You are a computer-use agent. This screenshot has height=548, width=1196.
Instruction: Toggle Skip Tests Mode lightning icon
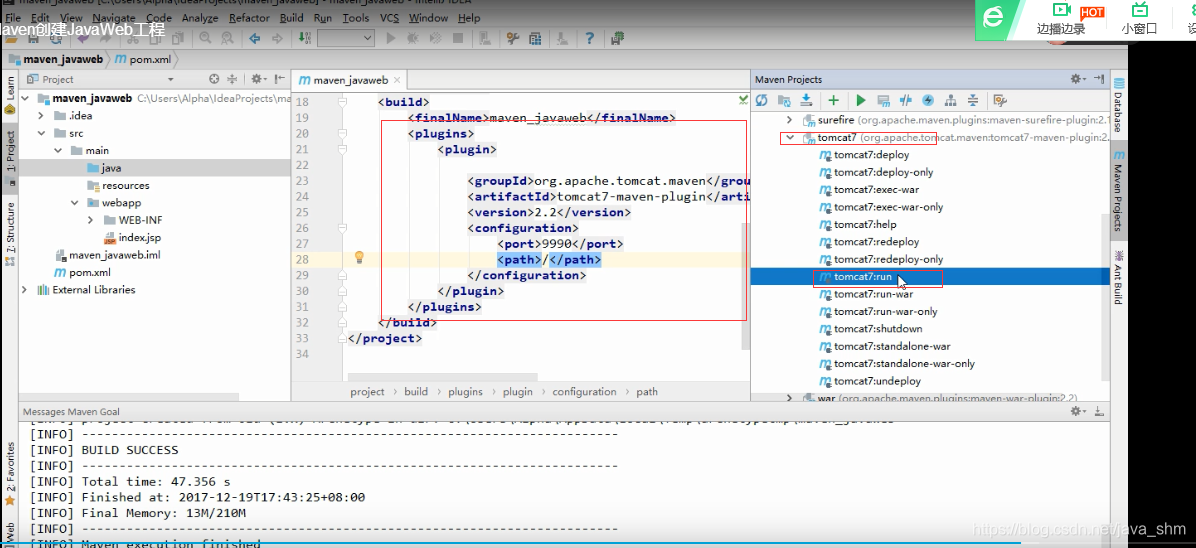coord(928,100)
